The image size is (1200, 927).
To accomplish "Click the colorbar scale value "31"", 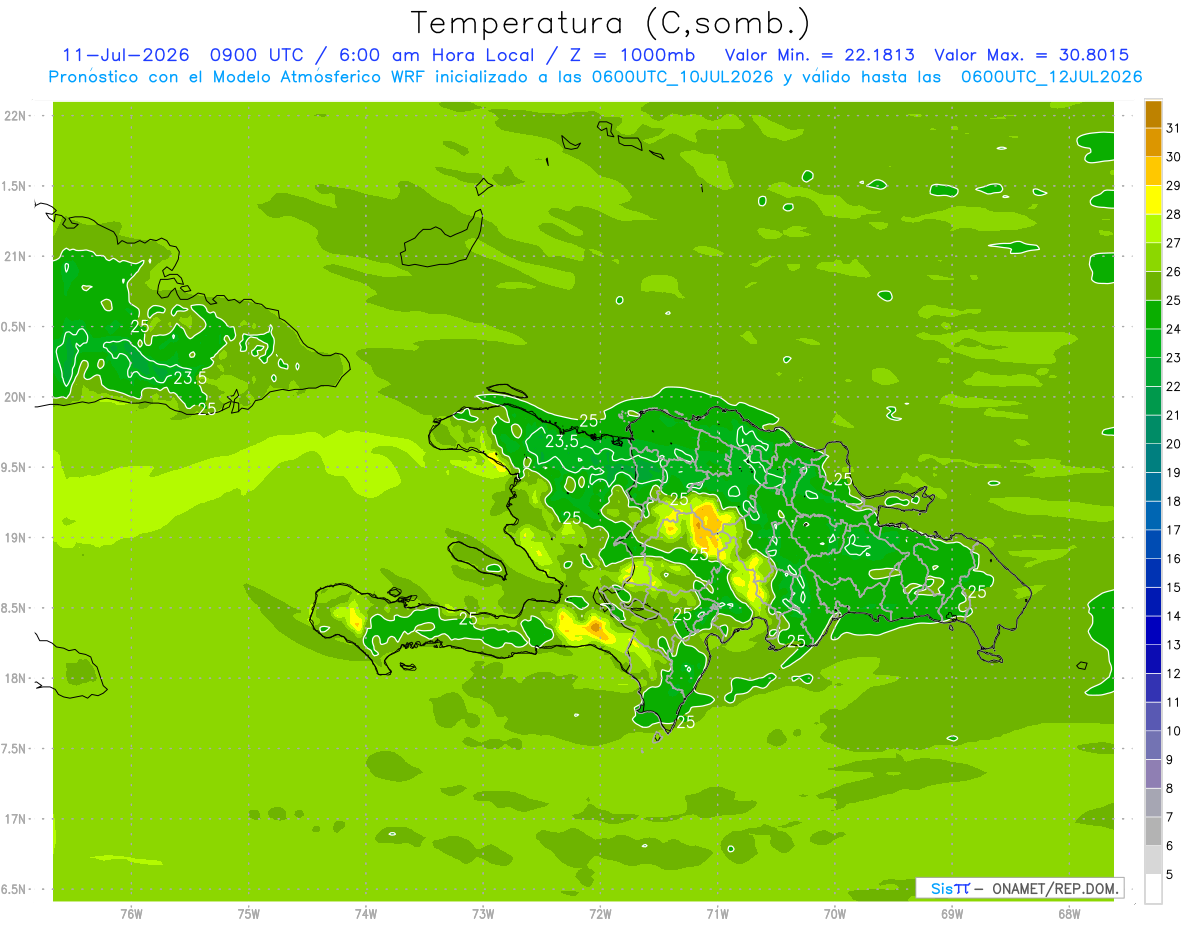I will pyautogui.click(x=1173, y=128).
